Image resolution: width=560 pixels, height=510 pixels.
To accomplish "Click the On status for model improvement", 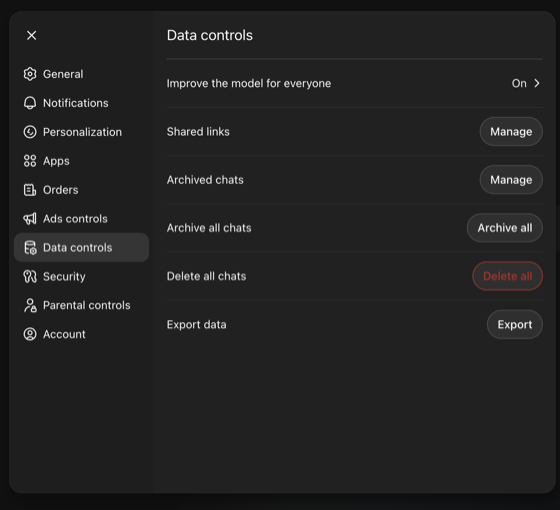I will pos(519,83).
